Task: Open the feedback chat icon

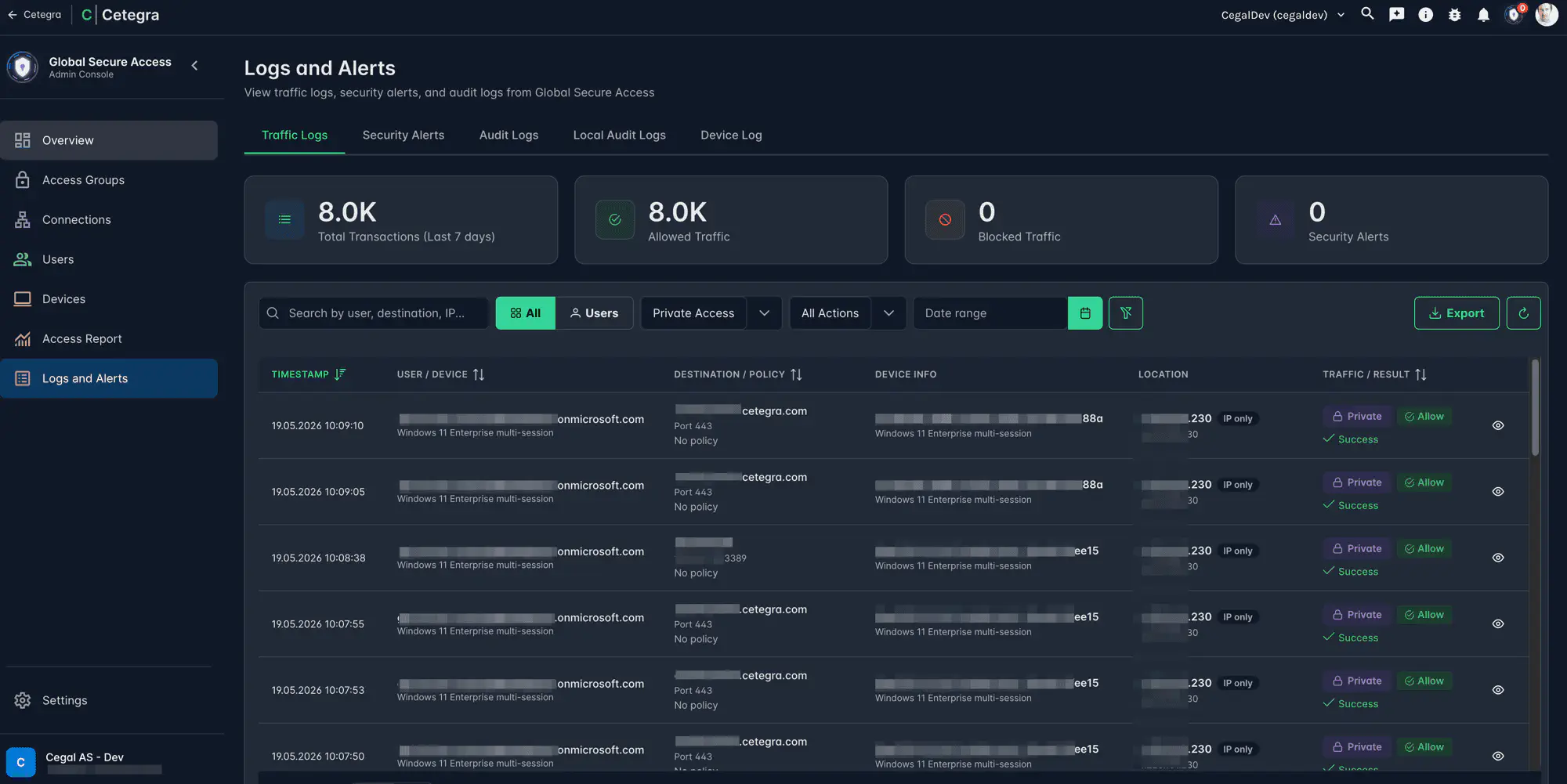Action: click(x=1396, y=14)
